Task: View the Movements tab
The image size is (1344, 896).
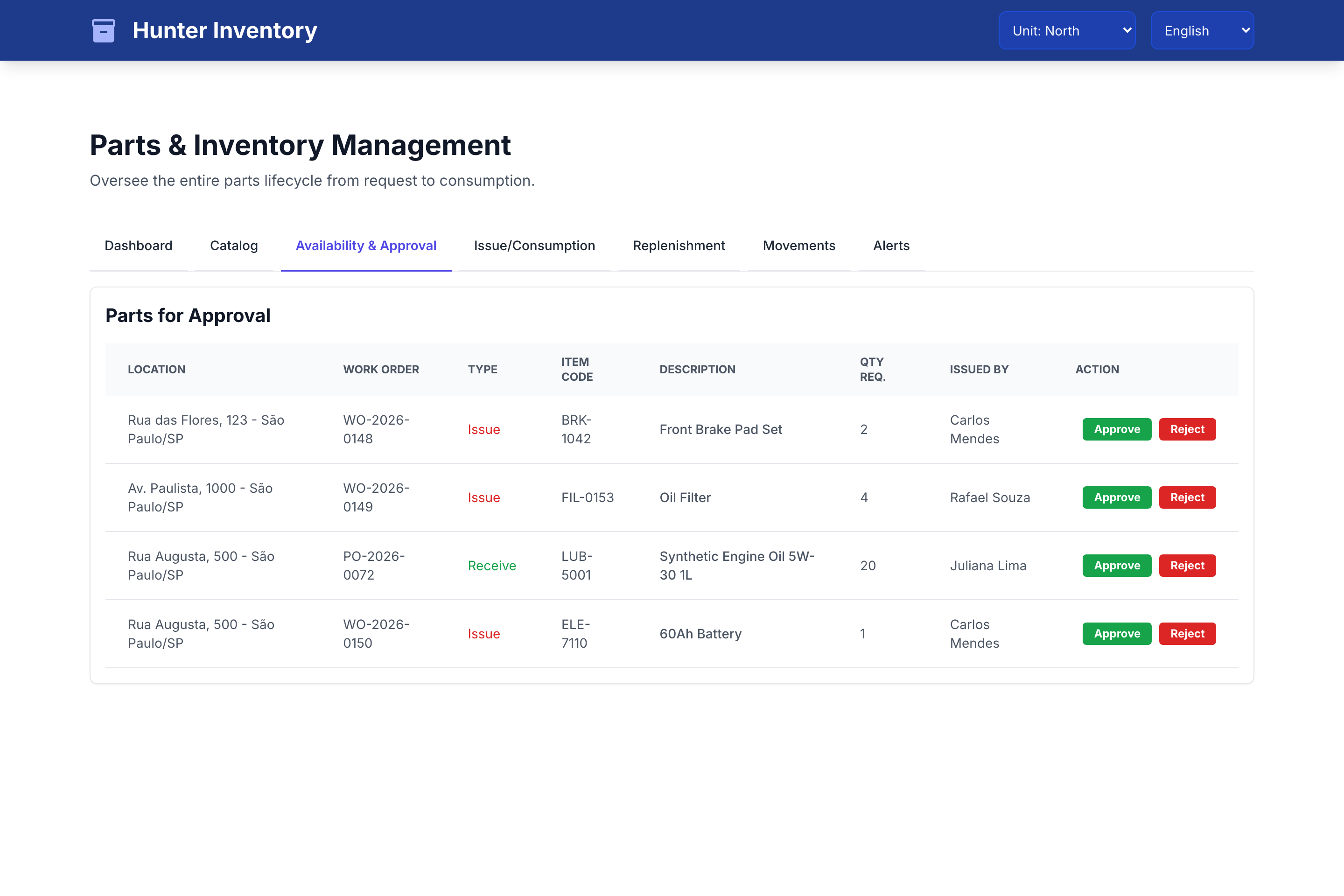Action: 799,246
